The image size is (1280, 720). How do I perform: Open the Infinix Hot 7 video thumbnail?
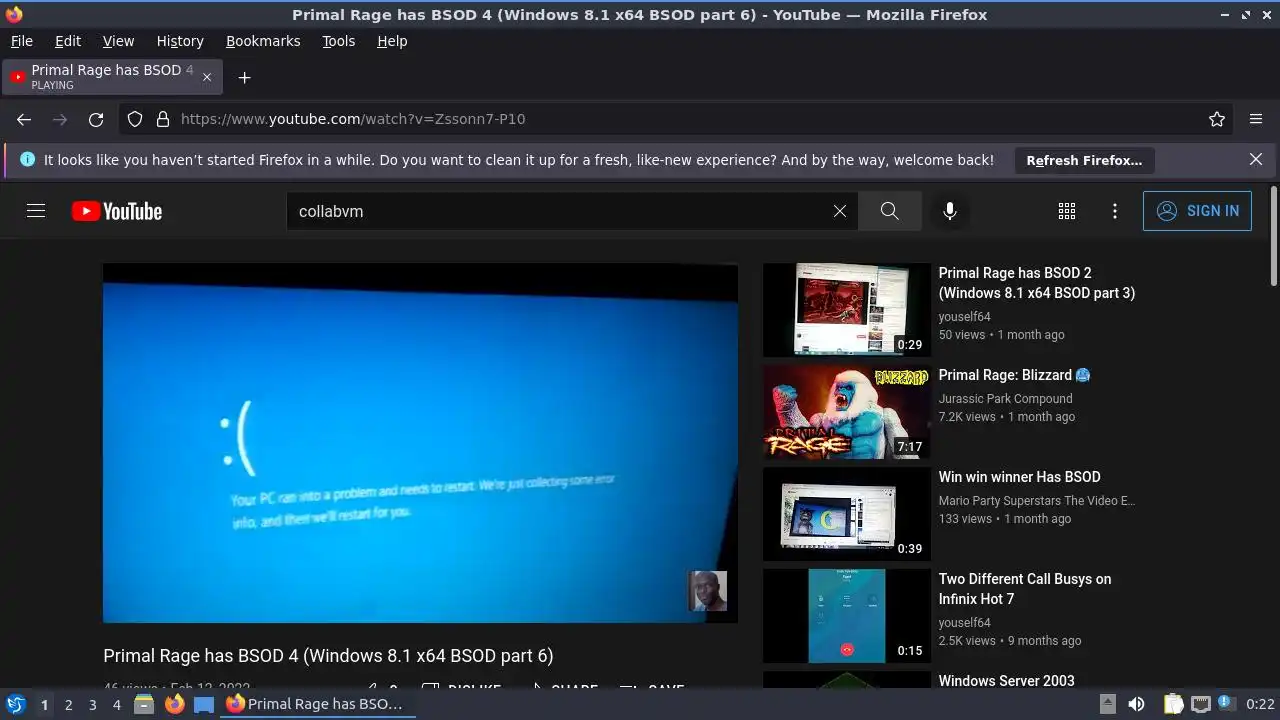click(x=847, y=616)
